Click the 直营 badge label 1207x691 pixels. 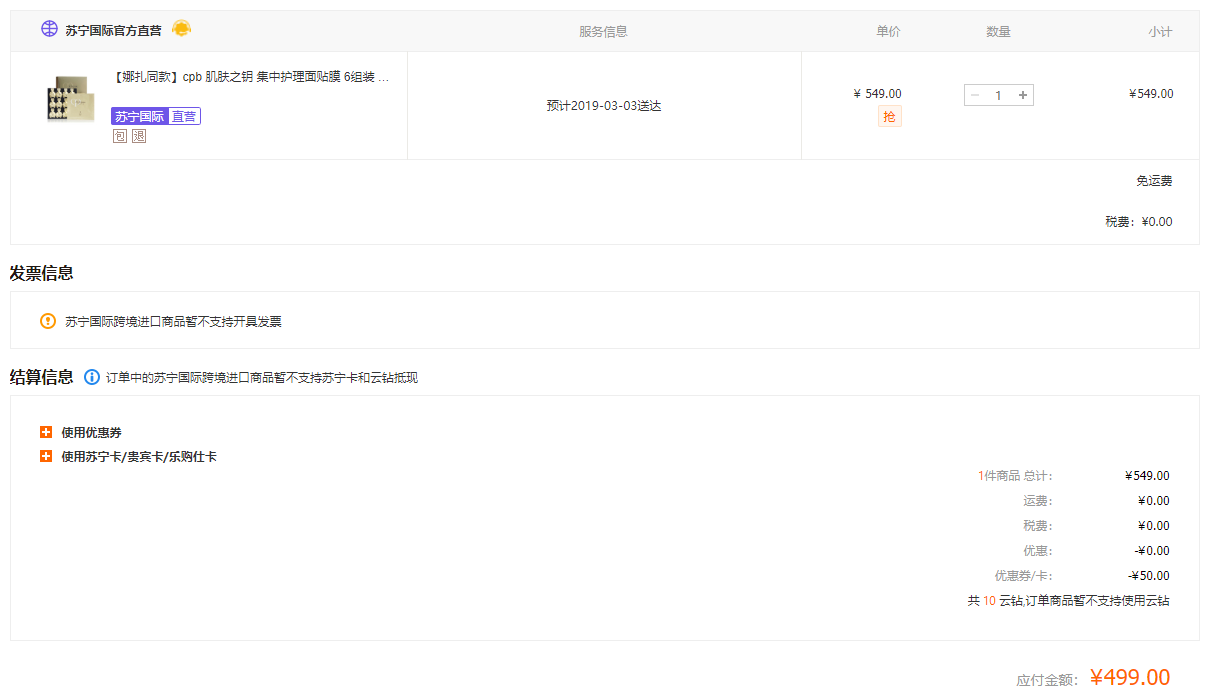click(184, 117)
